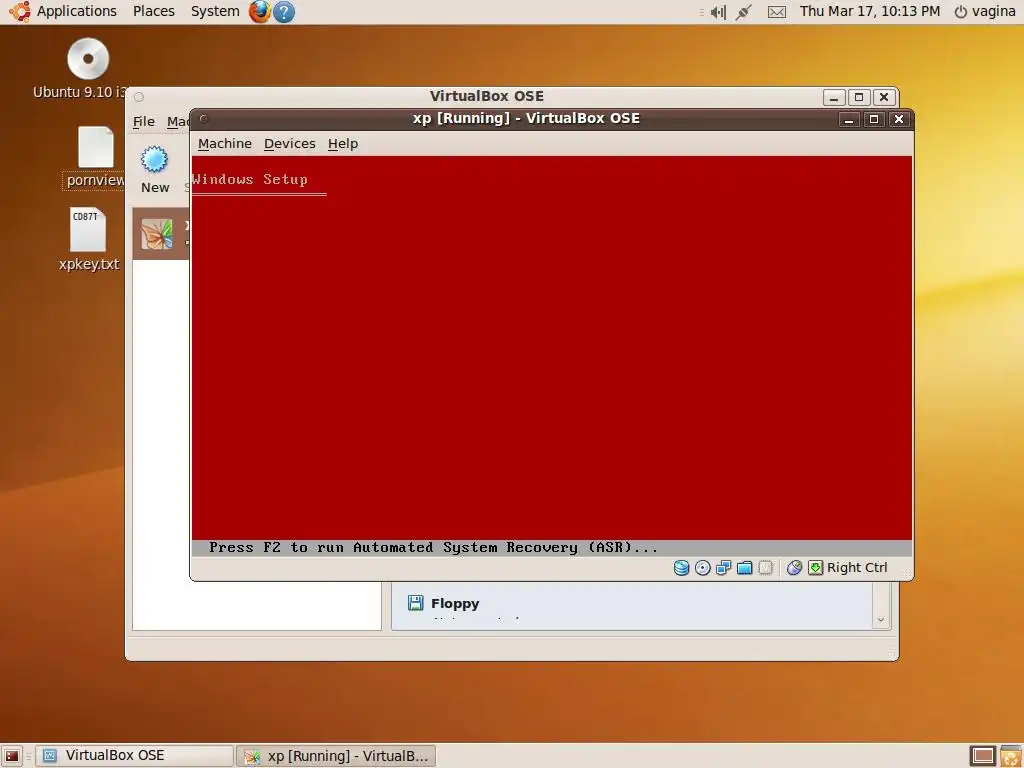
Task: Click the Press F2 Automated System Recovery line
Action: [433, 547]
